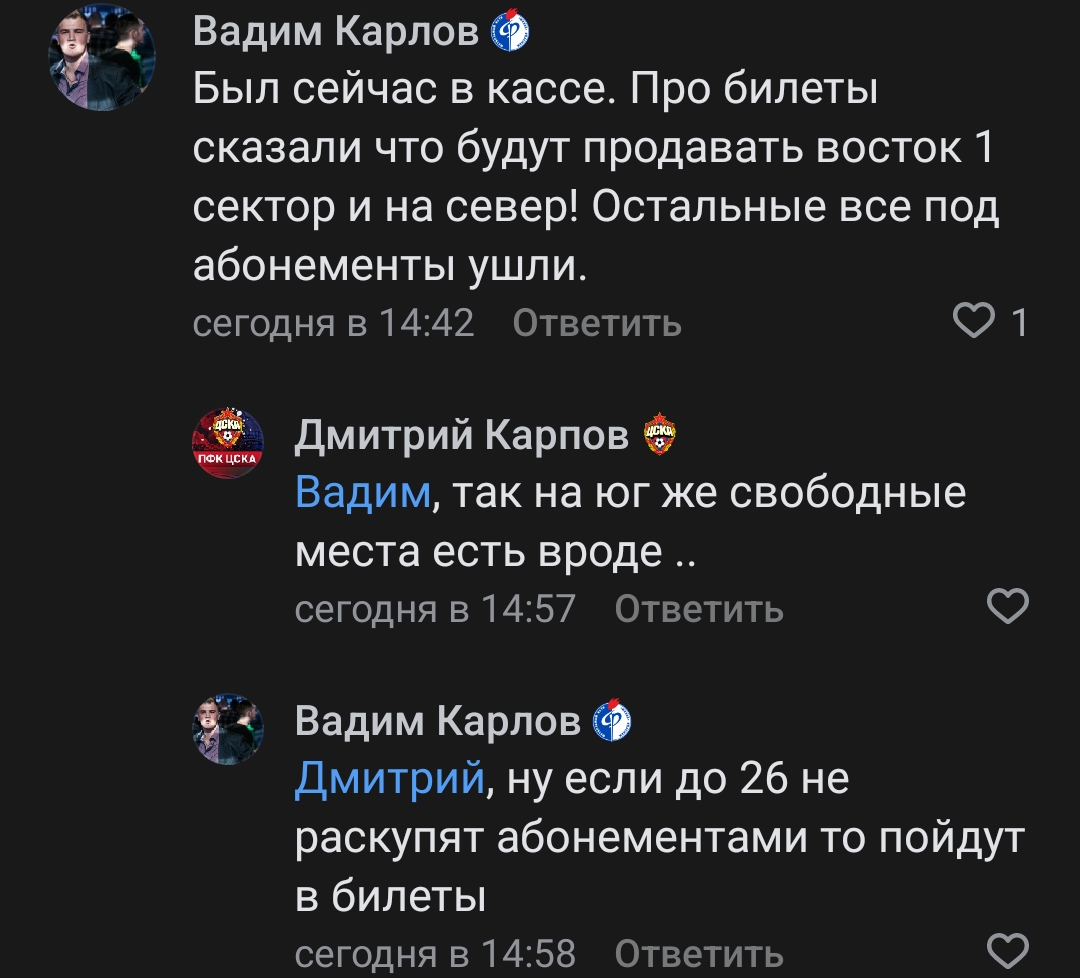Like Дмитрий Карпов's reply with the heart
The width and height of the screenshot is (1080, 978).
click(1007, 606)
